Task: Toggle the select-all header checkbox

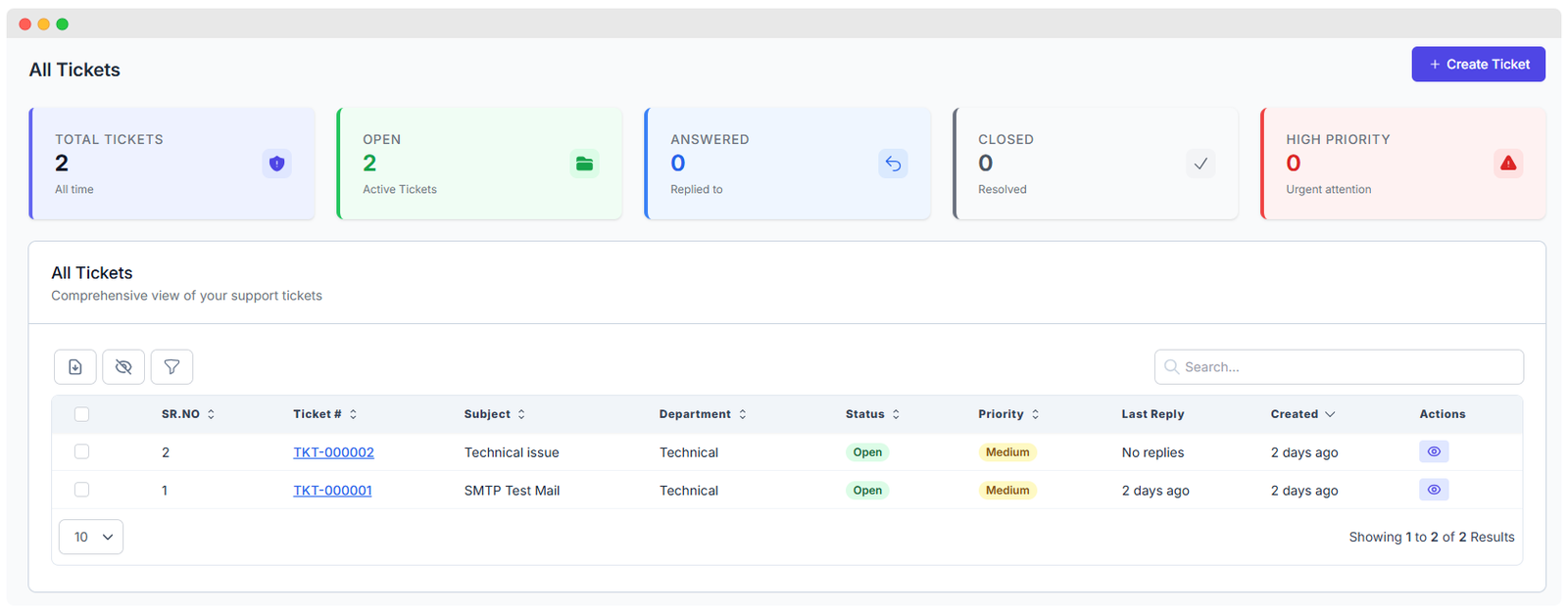Action: (82, 414)
